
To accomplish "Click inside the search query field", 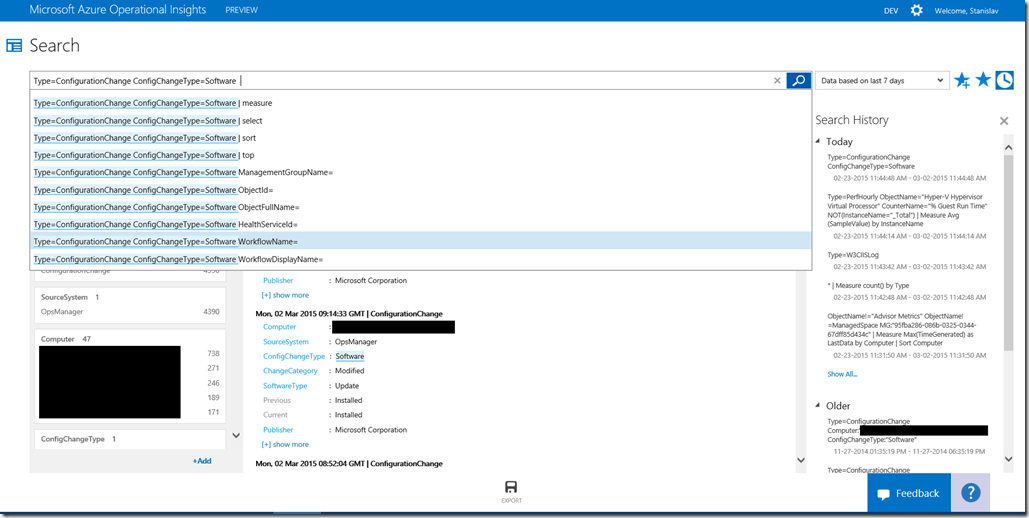I will [x=500, y=81].
